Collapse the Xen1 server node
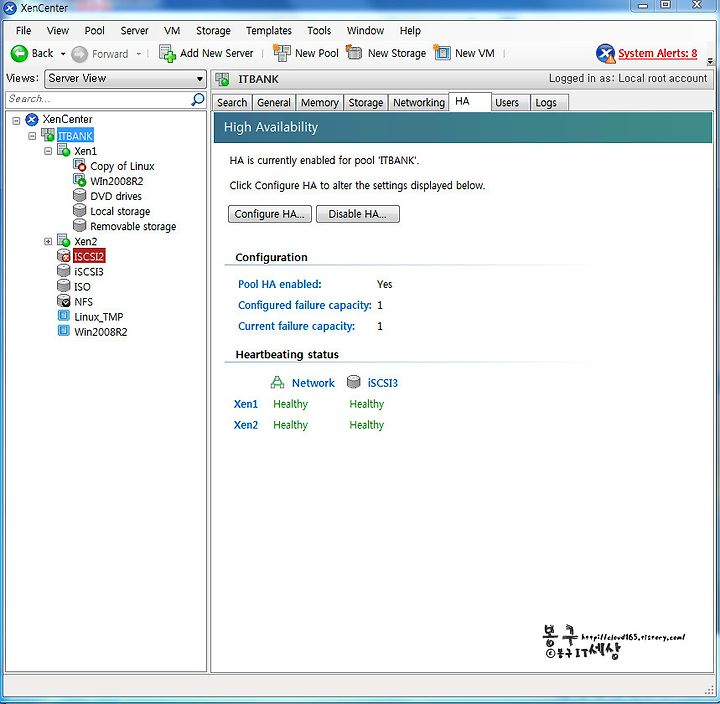This screenshot has width=720, height=704. tap(48, 151)
